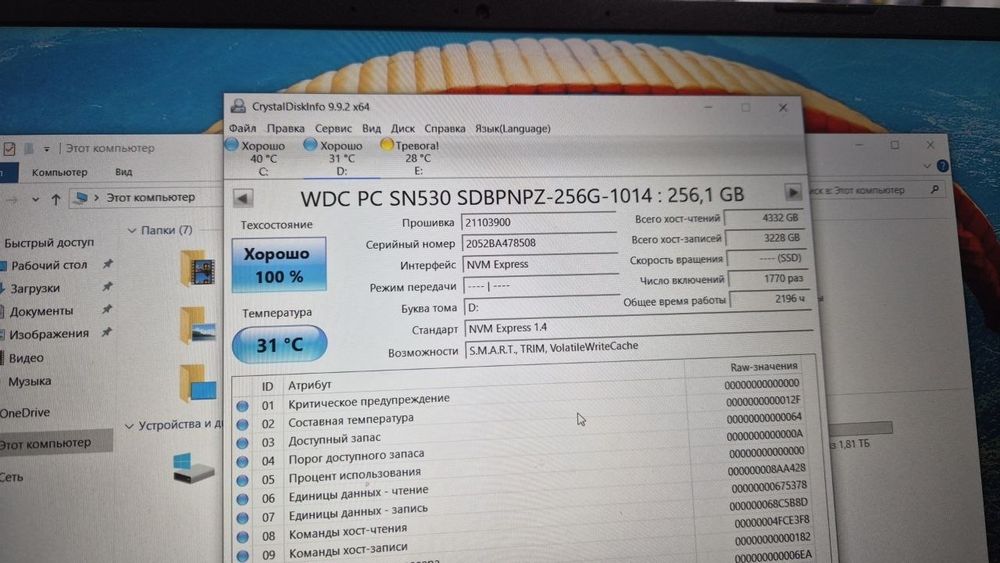Open the Файл menu in CrystalDiskInfo
Image resolution: width=1000 pixels, height=563 pixels.
click(x=242, y=128)
